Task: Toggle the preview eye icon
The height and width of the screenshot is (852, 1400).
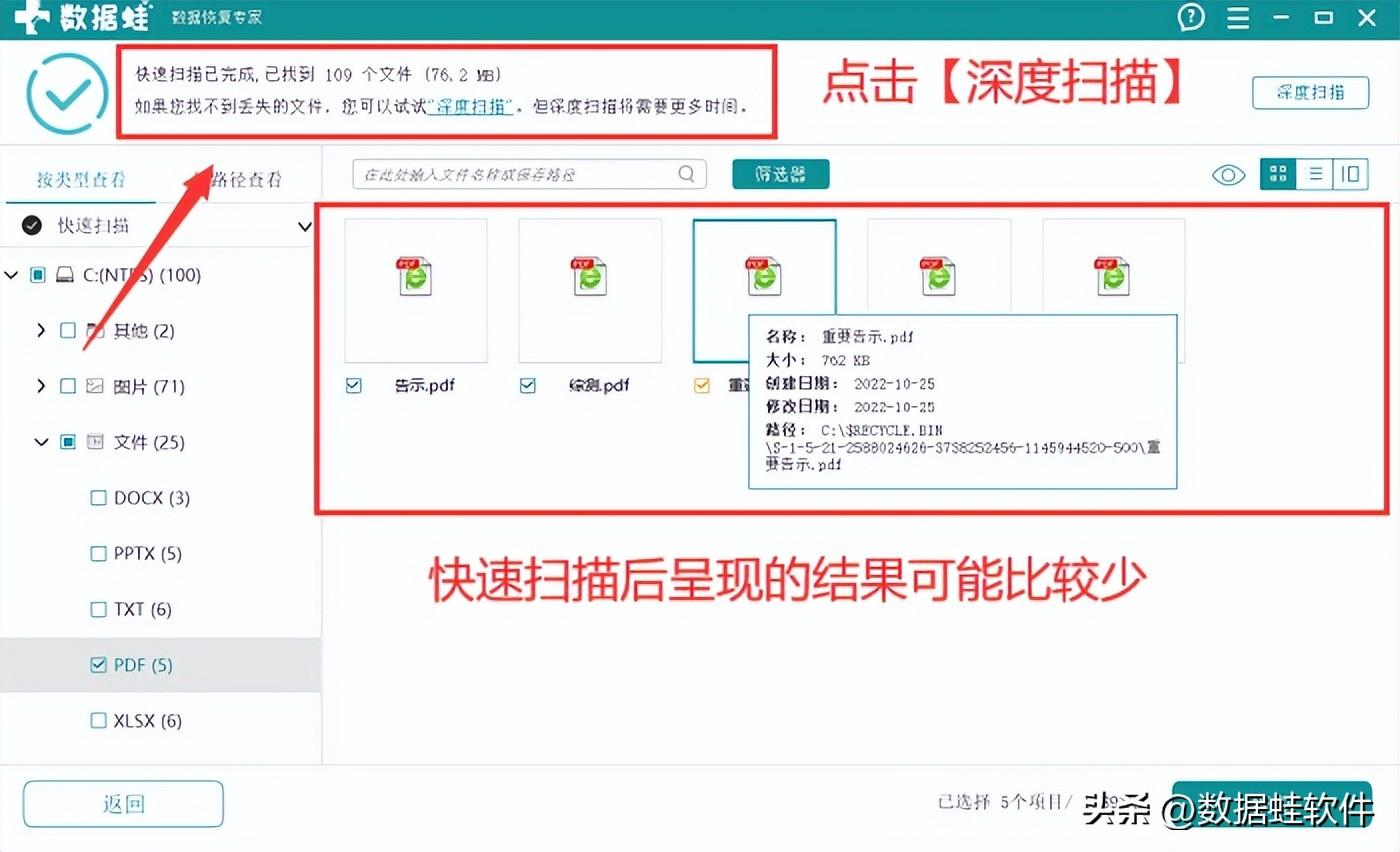Action: (x=1228, y=173)
